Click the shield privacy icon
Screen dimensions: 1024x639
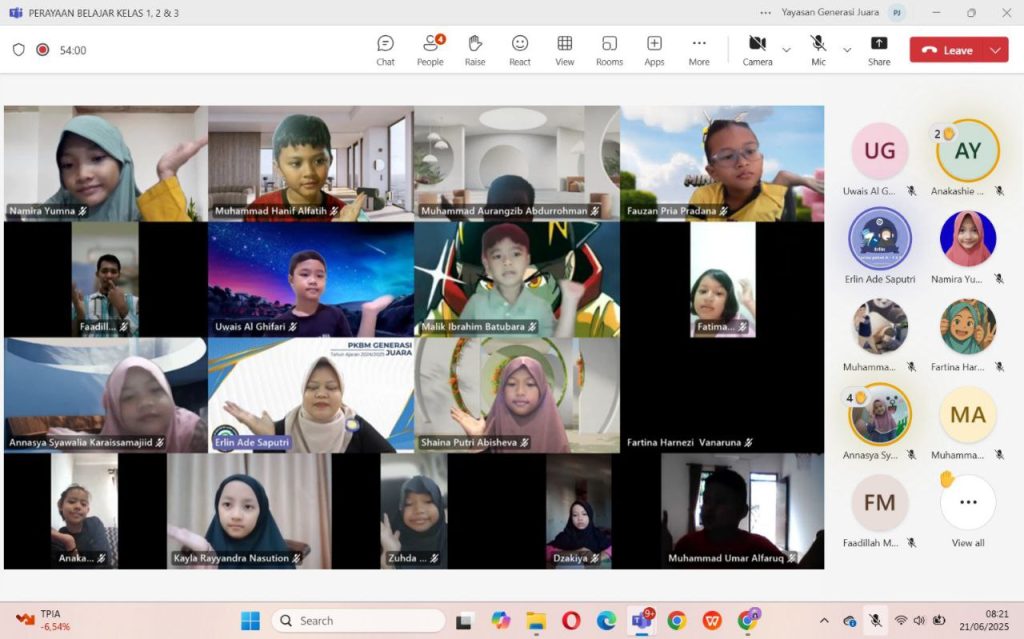19,50
